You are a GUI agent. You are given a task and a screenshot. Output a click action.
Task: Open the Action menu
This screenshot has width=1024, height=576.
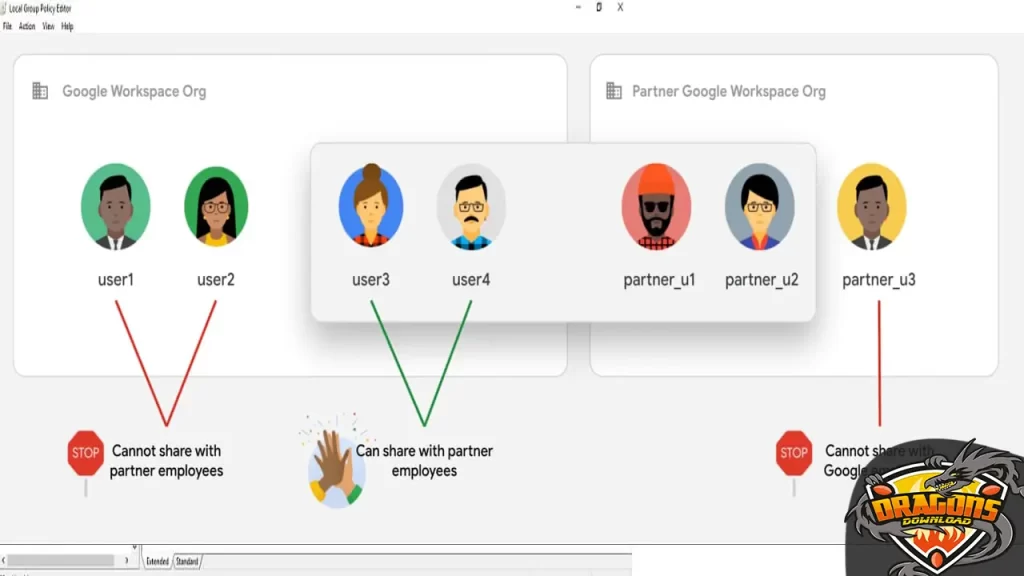[27, 26]
